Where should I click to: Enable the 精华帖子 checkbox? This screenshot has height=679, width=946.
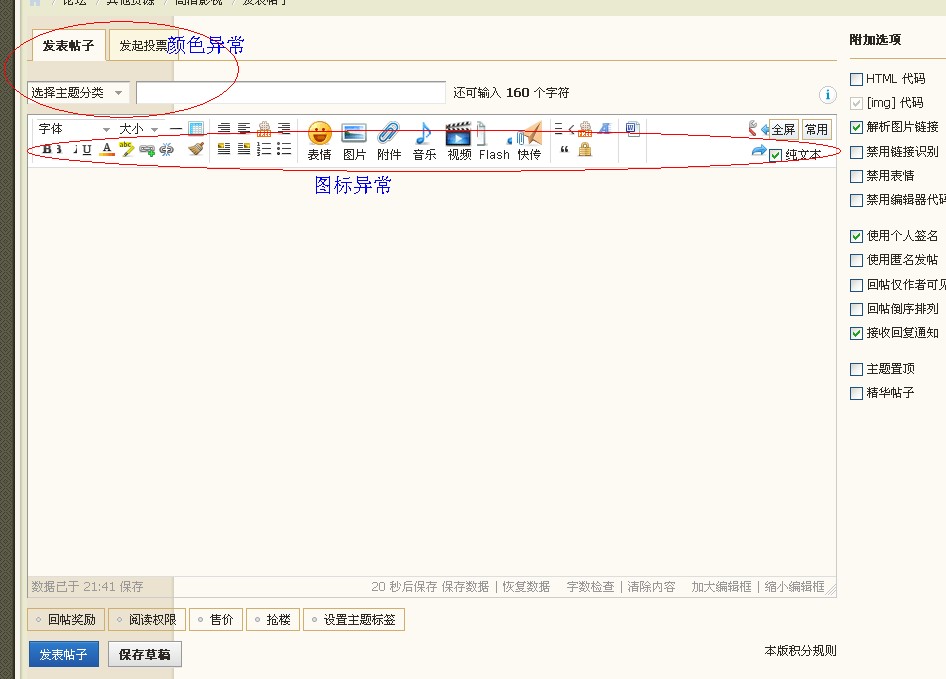coord(856,393)
